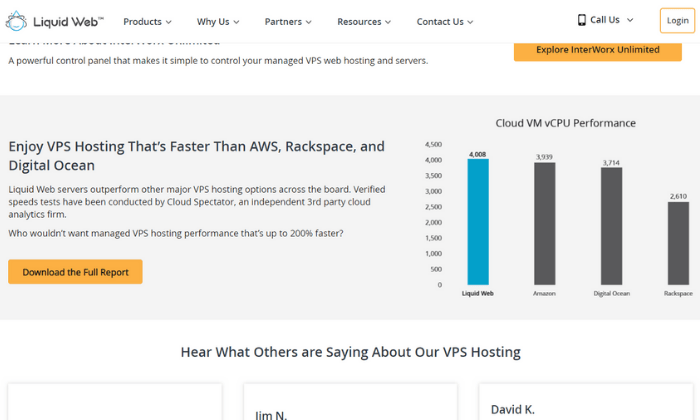Screen dimensions: 700x420
Task: Expand the Products menu chevron
Action: (169, 22)
